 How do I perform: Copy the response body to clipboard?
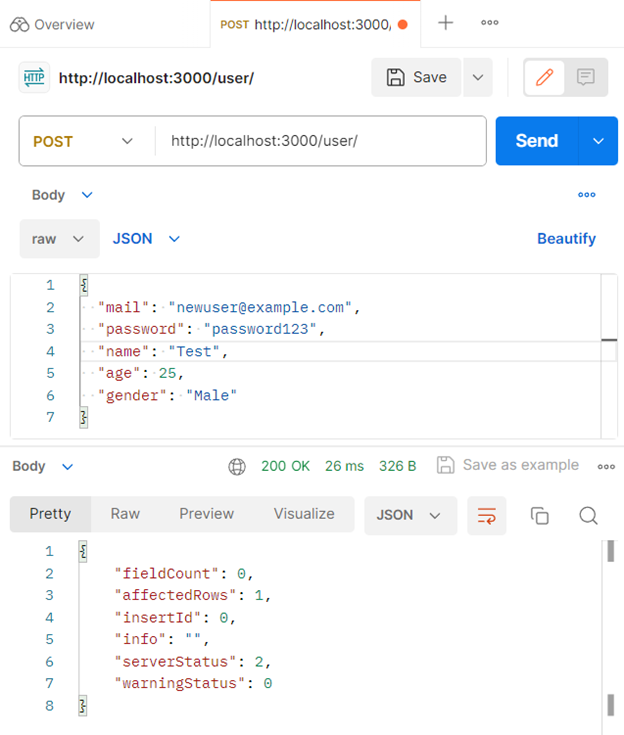point(539,515)
